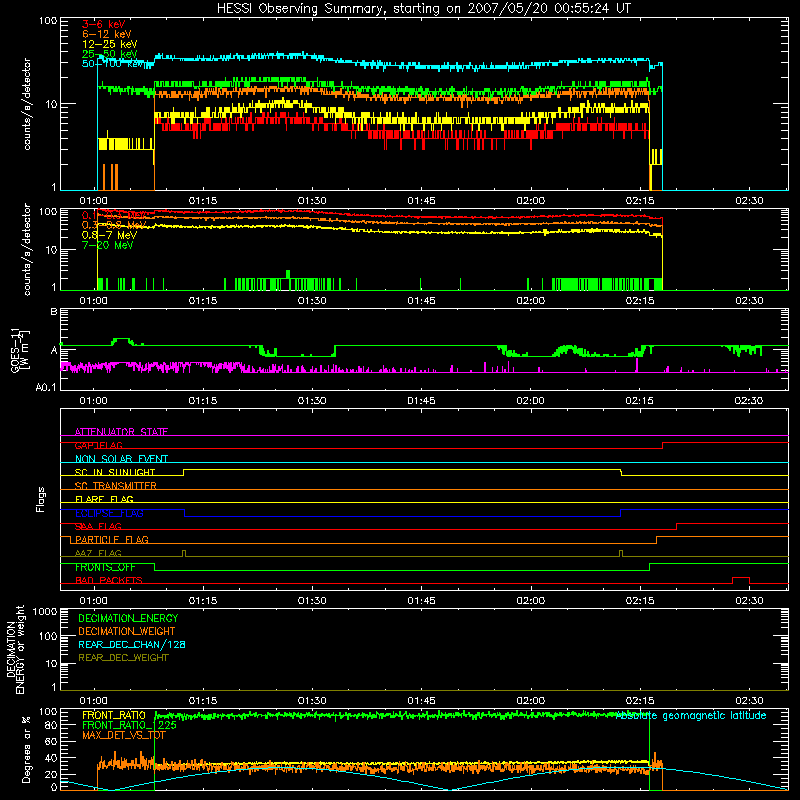
Task: Select the SC_TRANSMITTER flag label
Action: [116, 486]
